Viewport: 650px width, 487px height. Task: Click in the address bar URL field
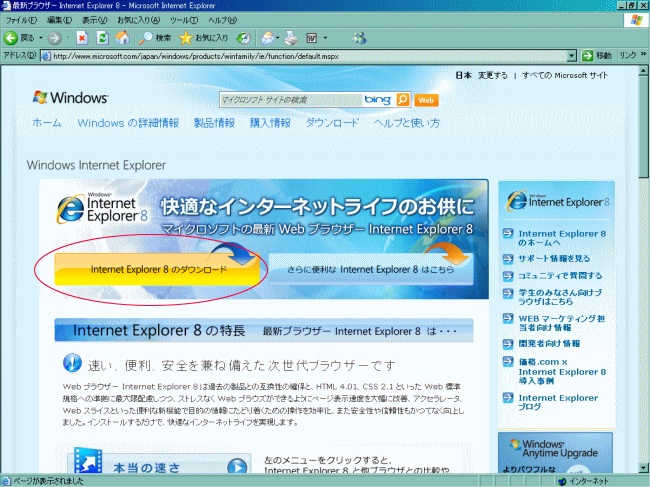[x=309, y=56]
